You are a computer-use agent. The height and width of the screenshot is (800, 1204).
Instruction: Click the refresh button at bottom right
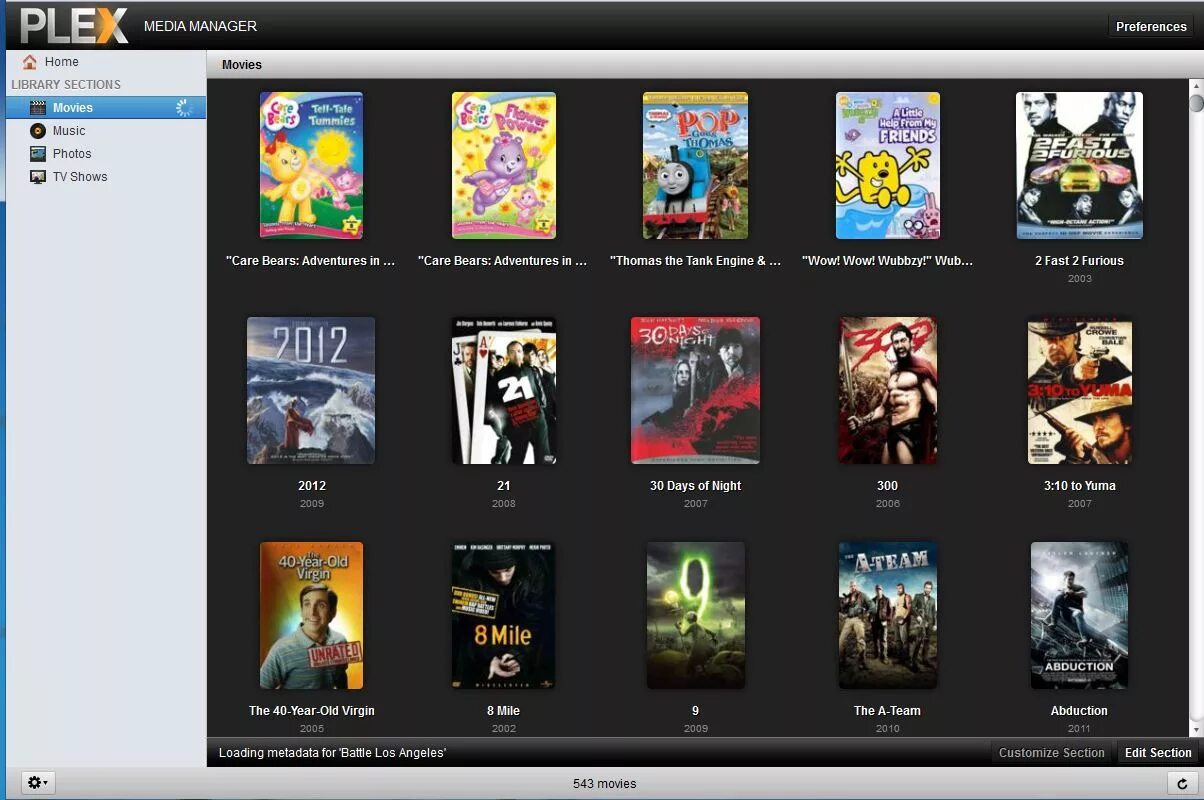tap(1182, 784)
